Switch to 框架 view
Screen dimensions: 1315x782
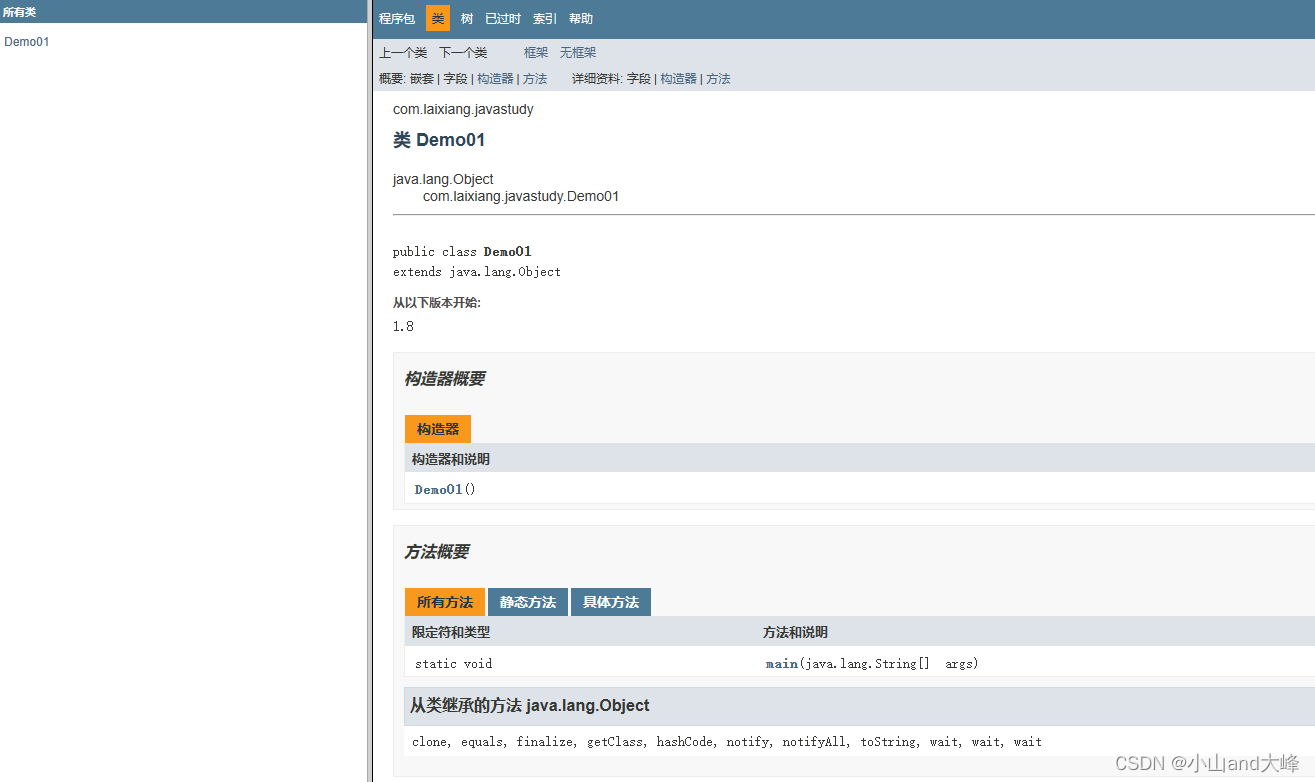tap(536, 53)
